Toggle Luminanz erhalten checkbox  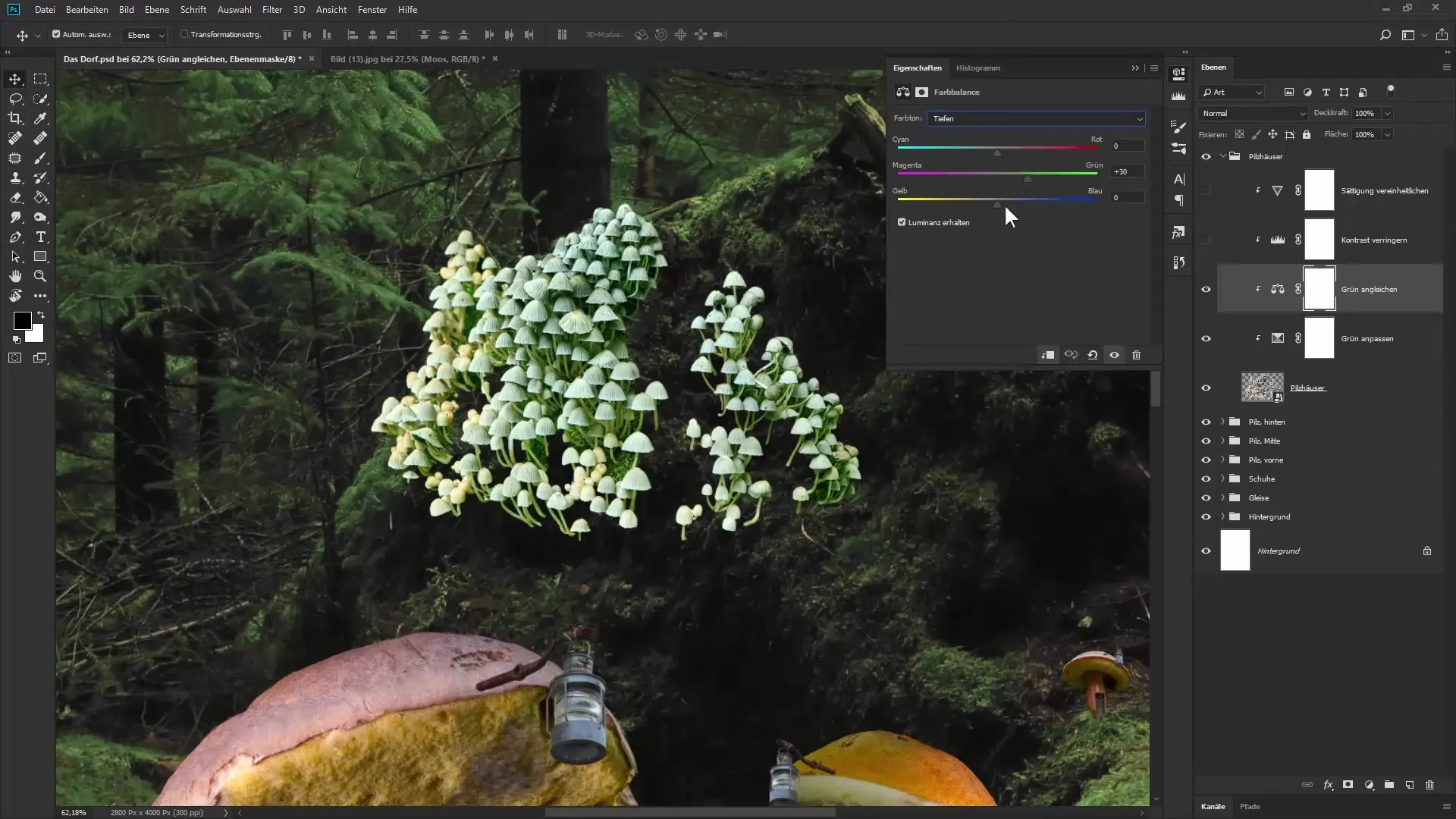tap(902, 222)
